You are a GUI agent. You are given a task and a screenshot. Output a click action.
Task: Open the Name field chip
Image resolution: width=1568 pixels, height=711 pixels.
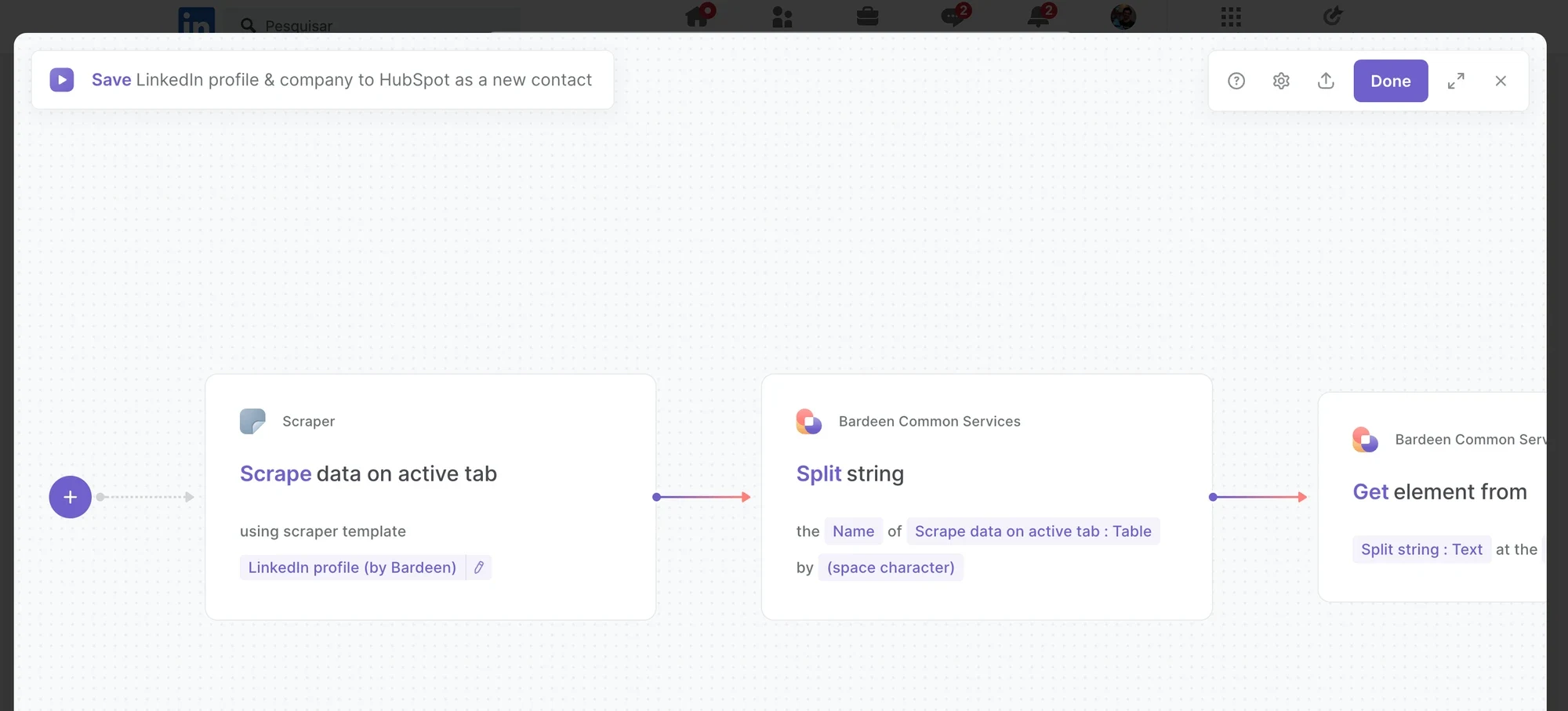pyautogui.click(x=853, y=531)
